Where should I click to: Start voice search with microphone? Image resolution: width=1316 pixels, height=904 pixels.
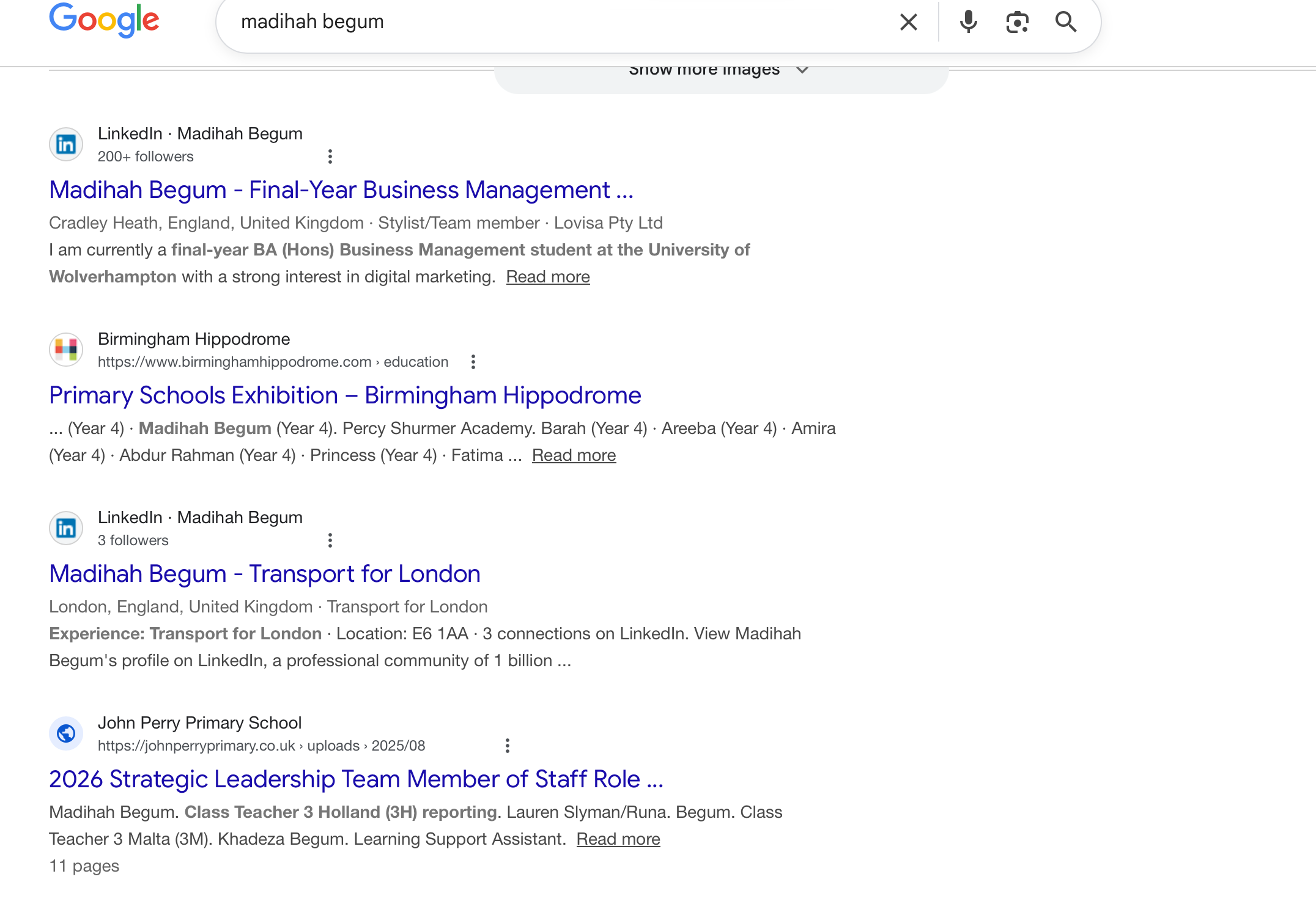(x=968, y=22)
